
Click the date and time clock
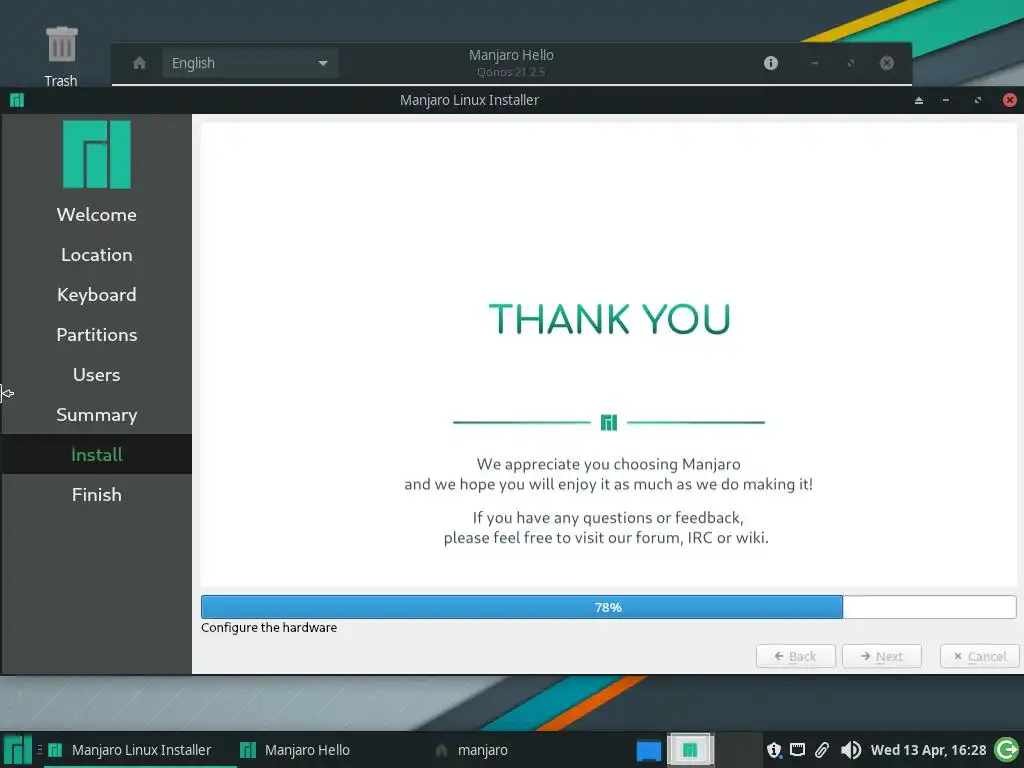928,750
